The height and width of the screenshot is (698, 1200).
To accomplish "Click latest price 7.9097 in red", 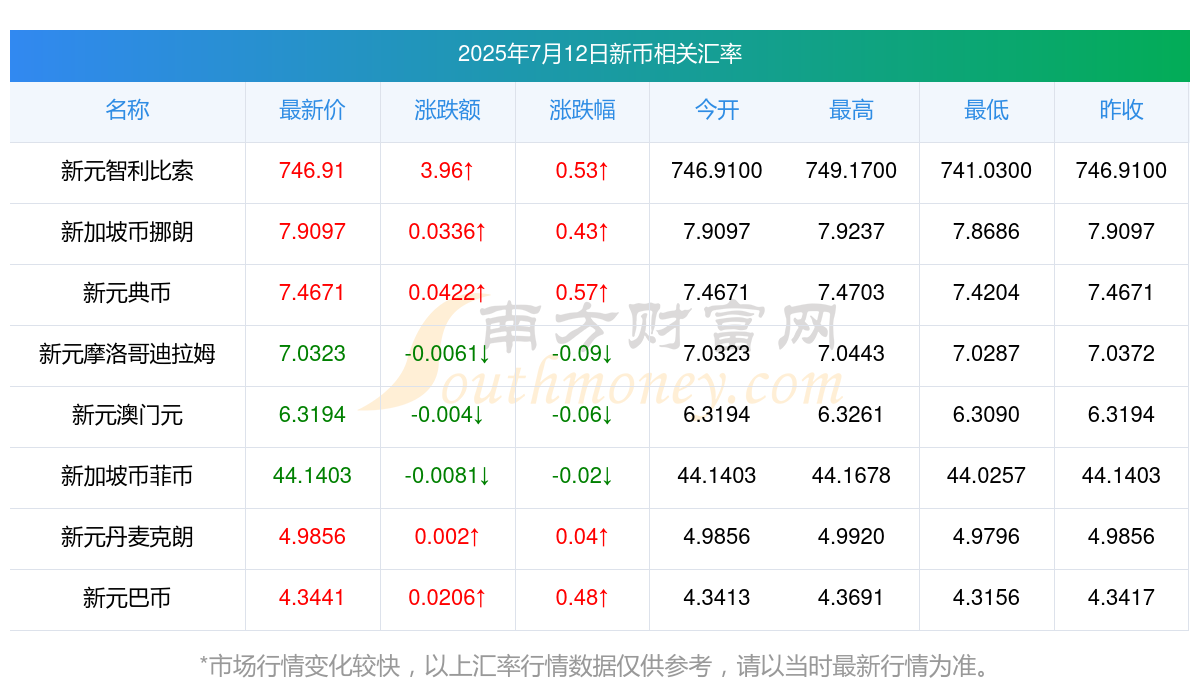I will (312, 232).
